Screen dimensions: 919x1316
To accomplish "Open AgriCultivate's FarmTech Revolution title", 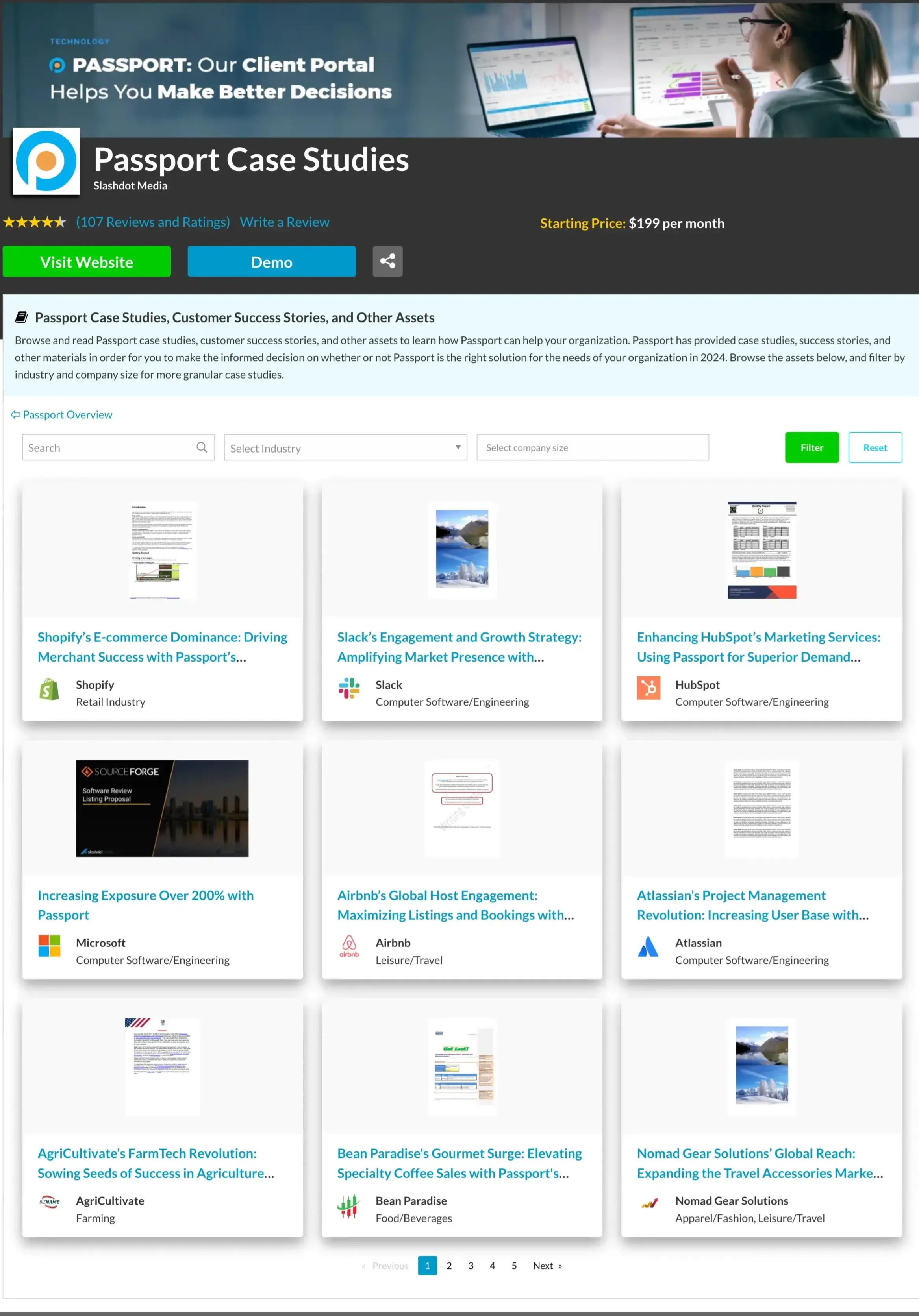I will 156,1163.
